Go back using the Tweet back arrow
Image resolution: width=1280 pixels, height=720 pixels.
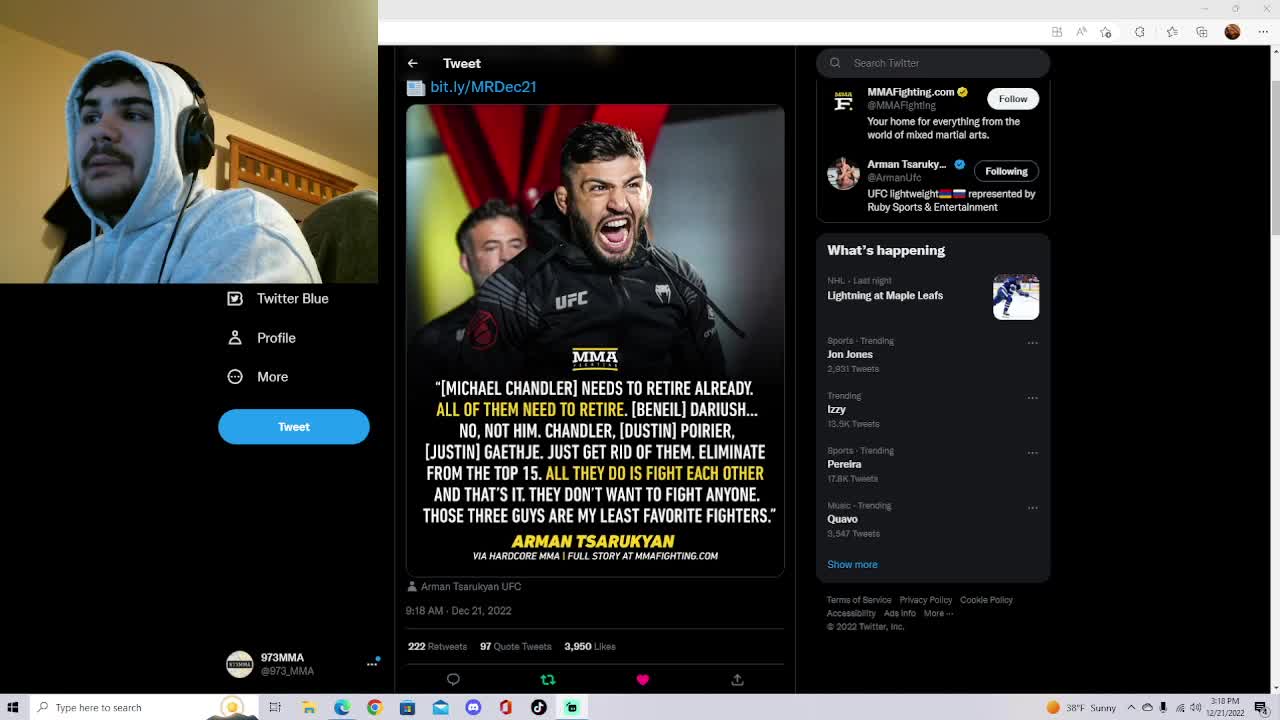412,63
